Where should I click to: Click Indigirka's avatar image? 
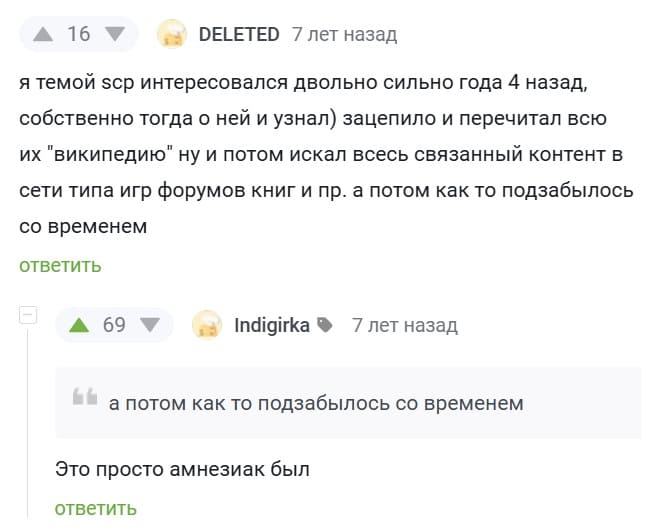tap(206, 324)
